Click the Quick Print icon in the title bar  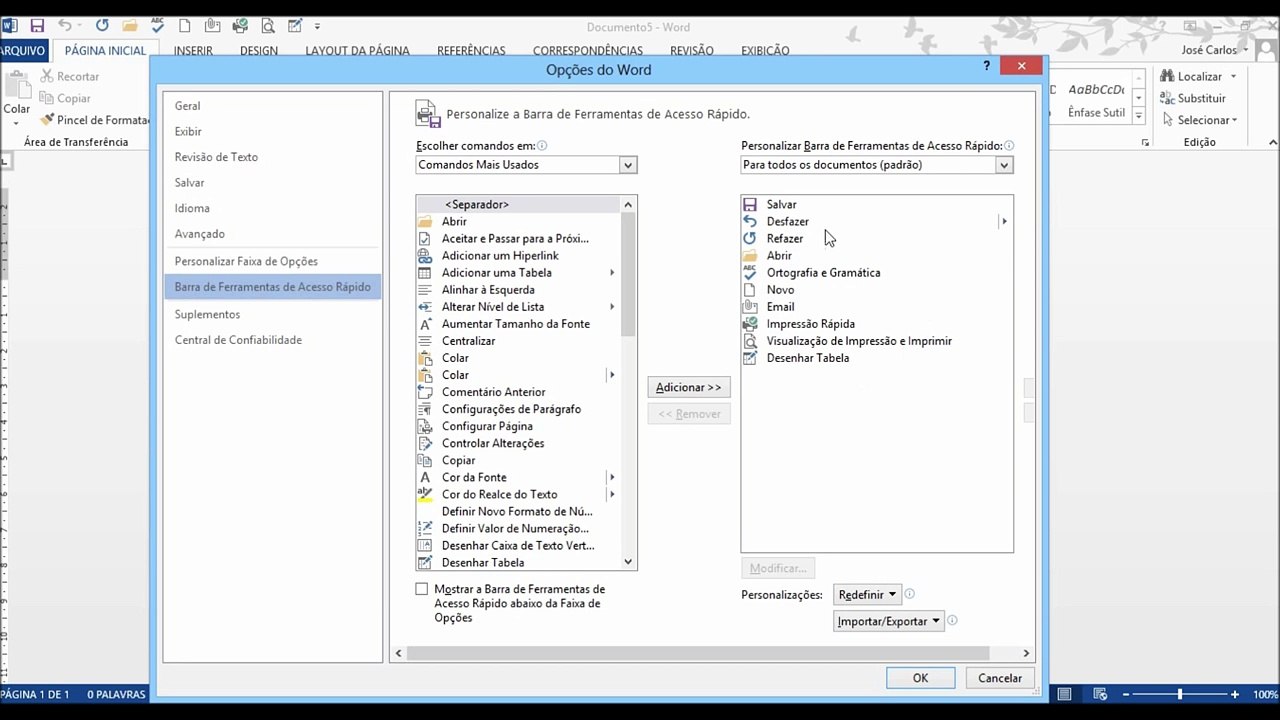[240, 26]
